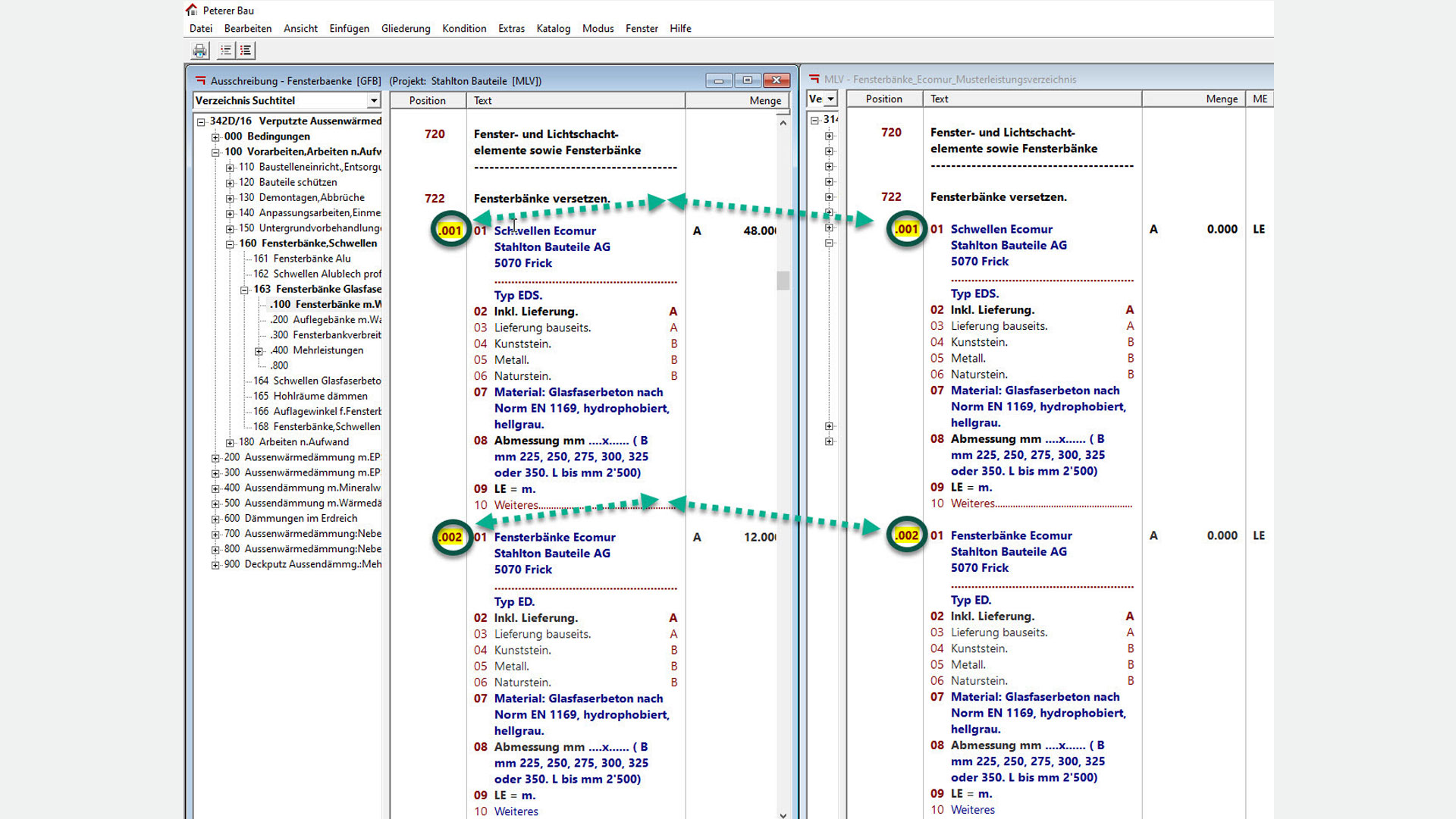Expand the 600 Dämmungen im Erdreich node
Image resolution: width=1456 pixels, height=819 pixels.
215,519
